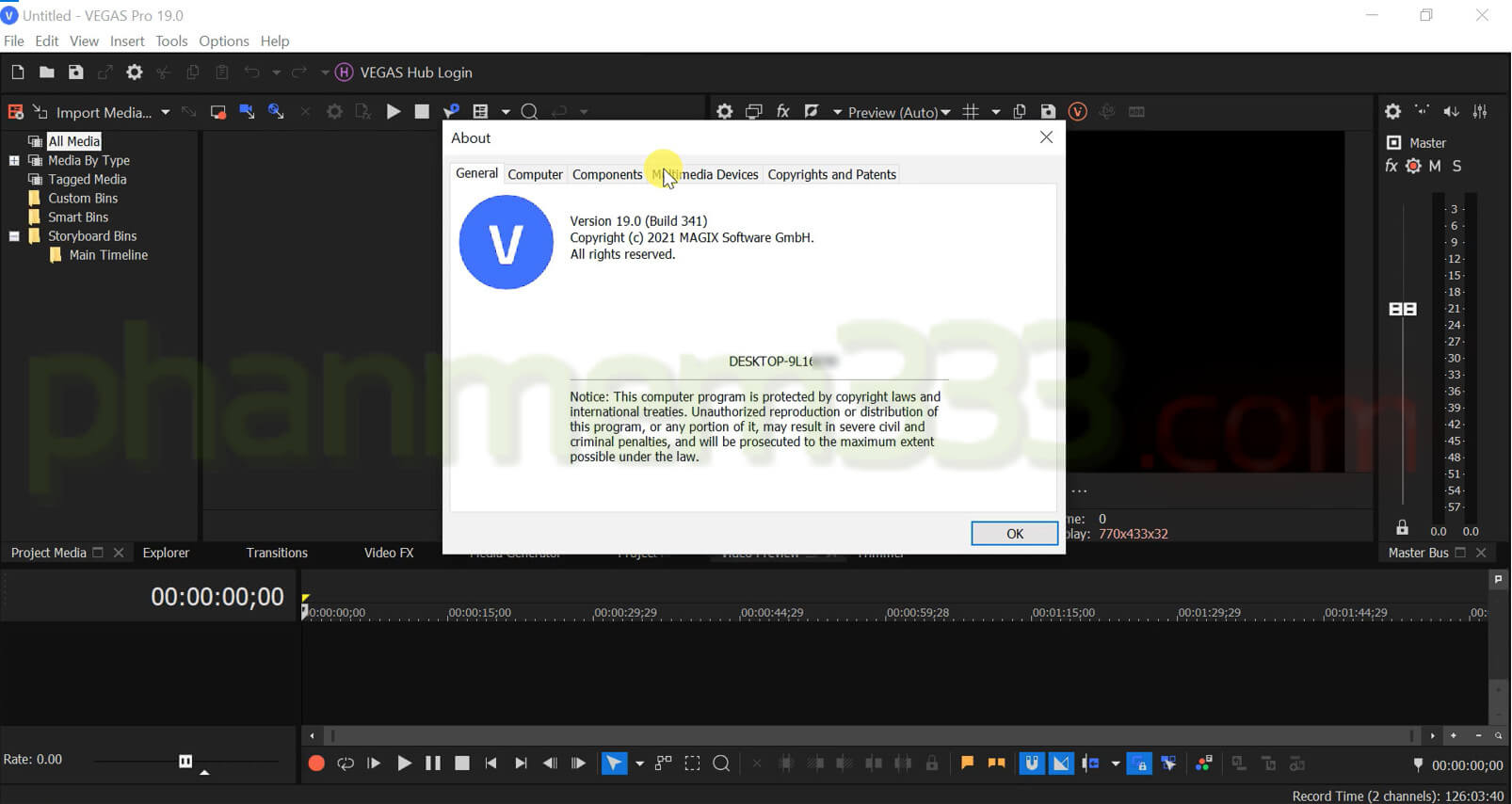Toggle preview on external monitor icon
The height and width of the screenshot is (804, 1512).
pyautogui.click(x=753, y=112)
